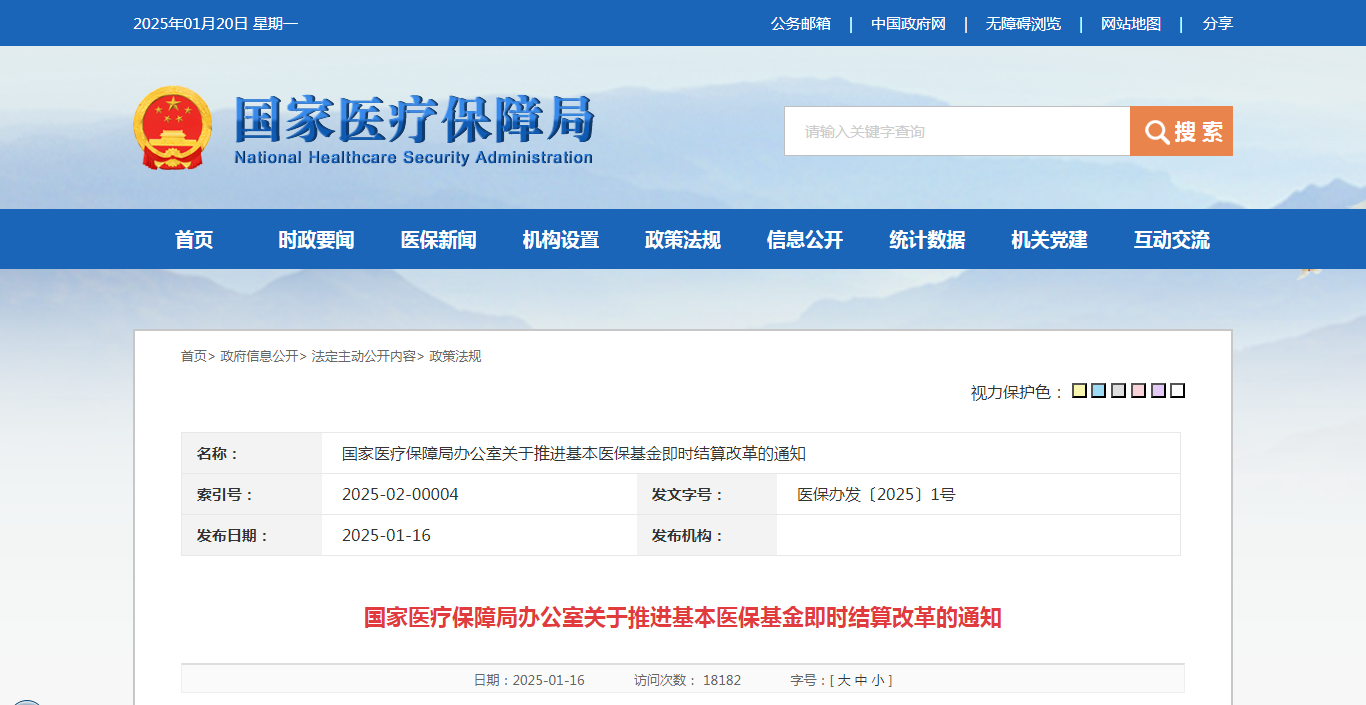Click the document name in 名称 row
Screen dimensions: 1366x705
pyautogui.click(x=573, y=453)
